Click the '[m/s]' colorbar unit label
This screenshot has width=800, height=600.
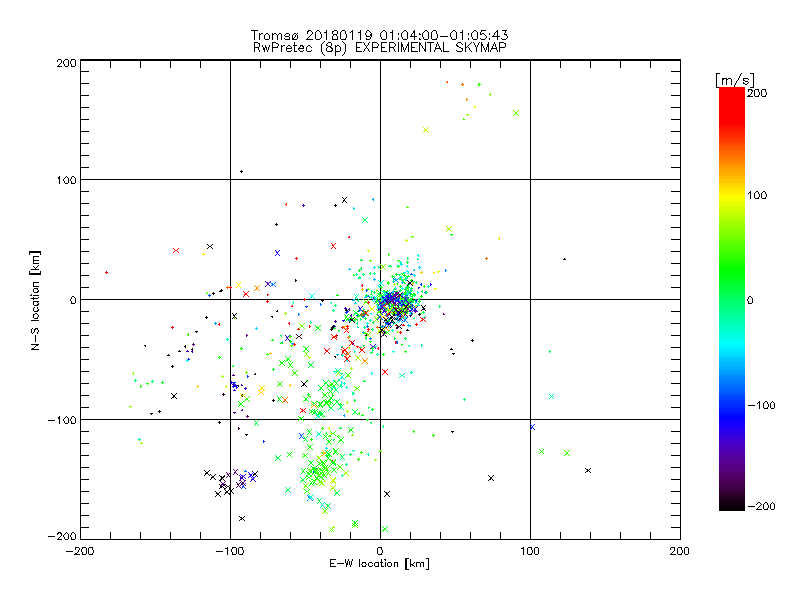(x=735, y=80)
